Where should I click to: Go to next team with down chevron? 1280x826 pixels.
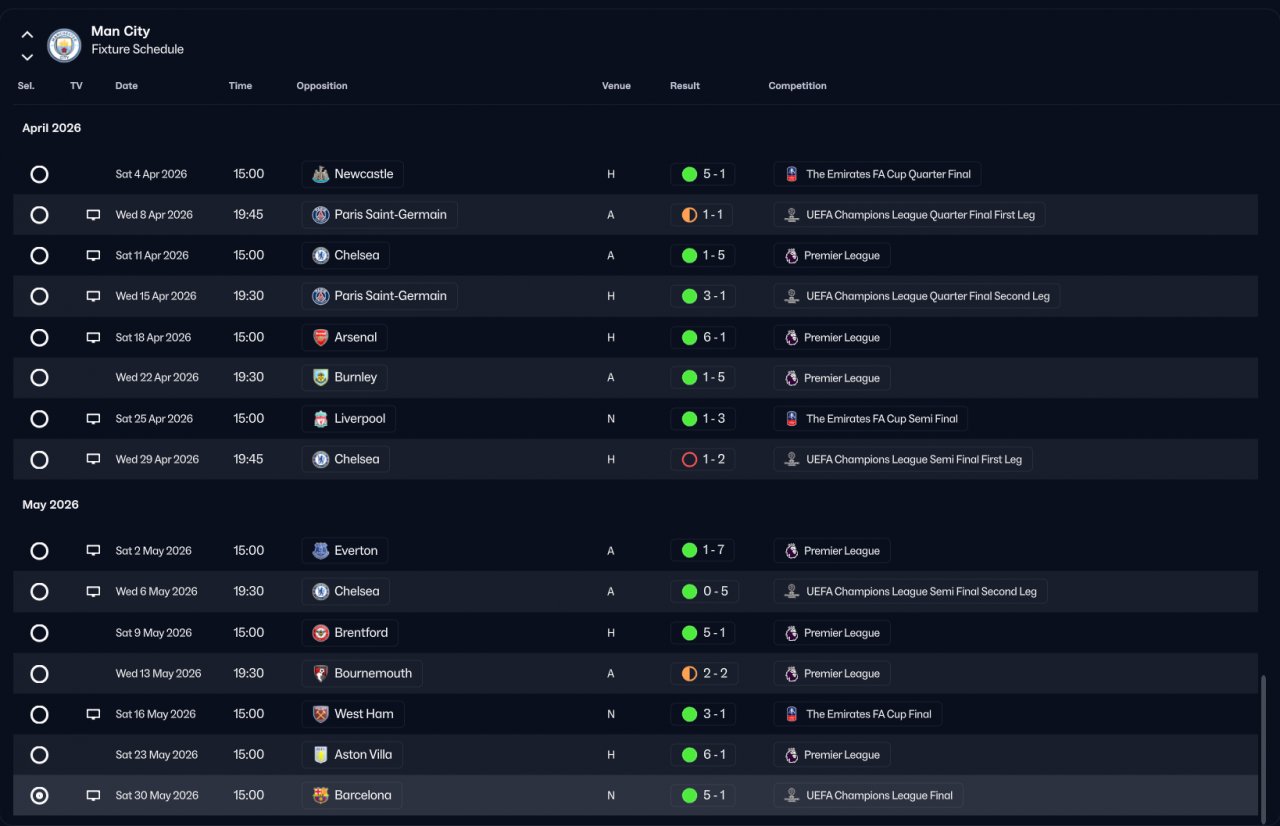pyautogui.click(x=27, y=57)
